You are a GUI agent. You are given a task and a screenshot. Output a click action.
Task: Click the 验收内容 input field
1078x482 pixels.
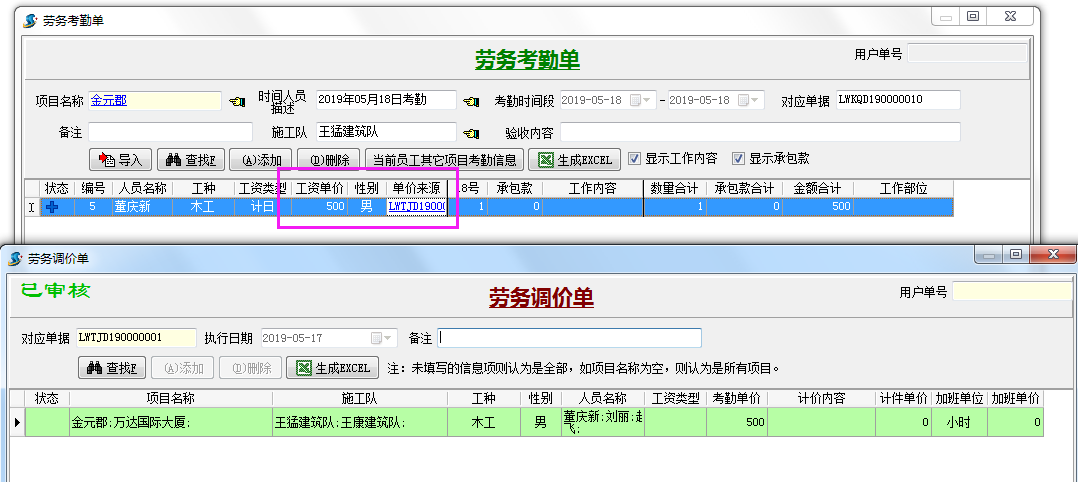coord(759,132)
